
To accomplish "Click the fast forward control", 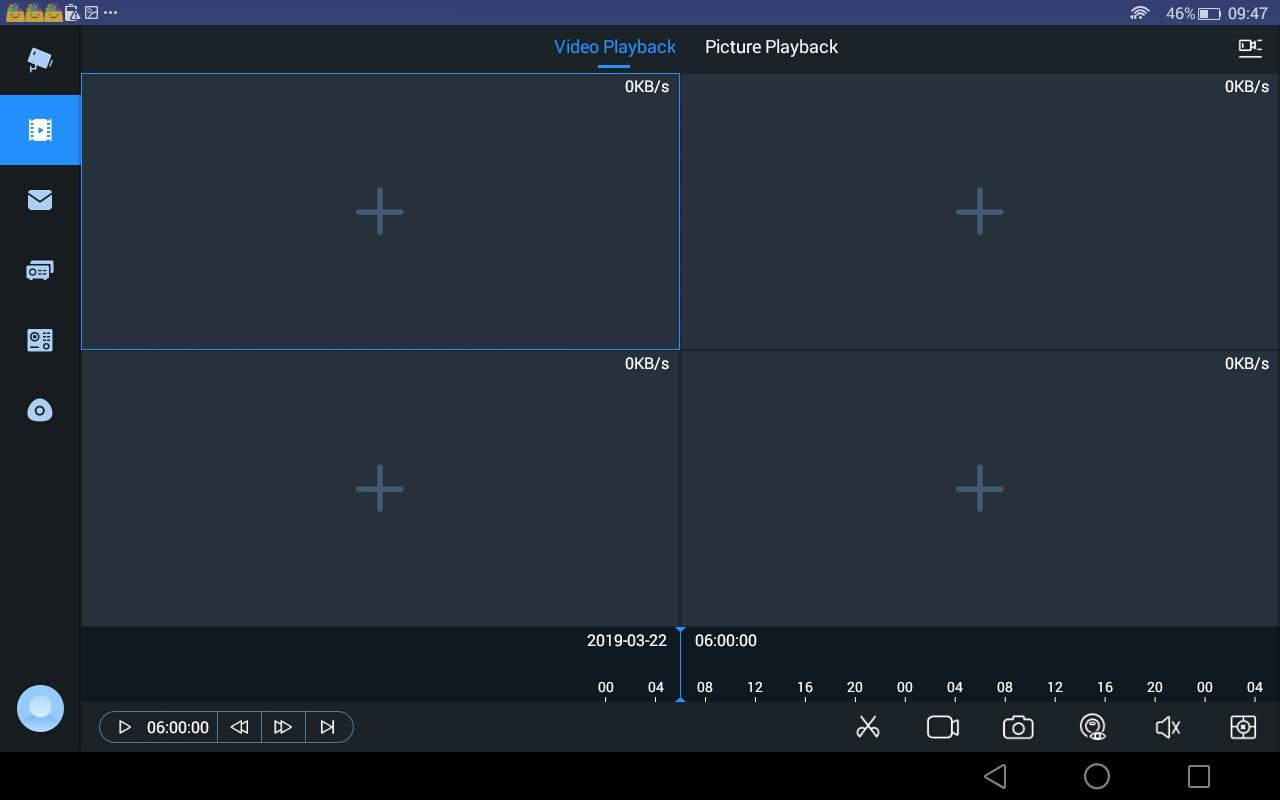I will pos(283,727).
